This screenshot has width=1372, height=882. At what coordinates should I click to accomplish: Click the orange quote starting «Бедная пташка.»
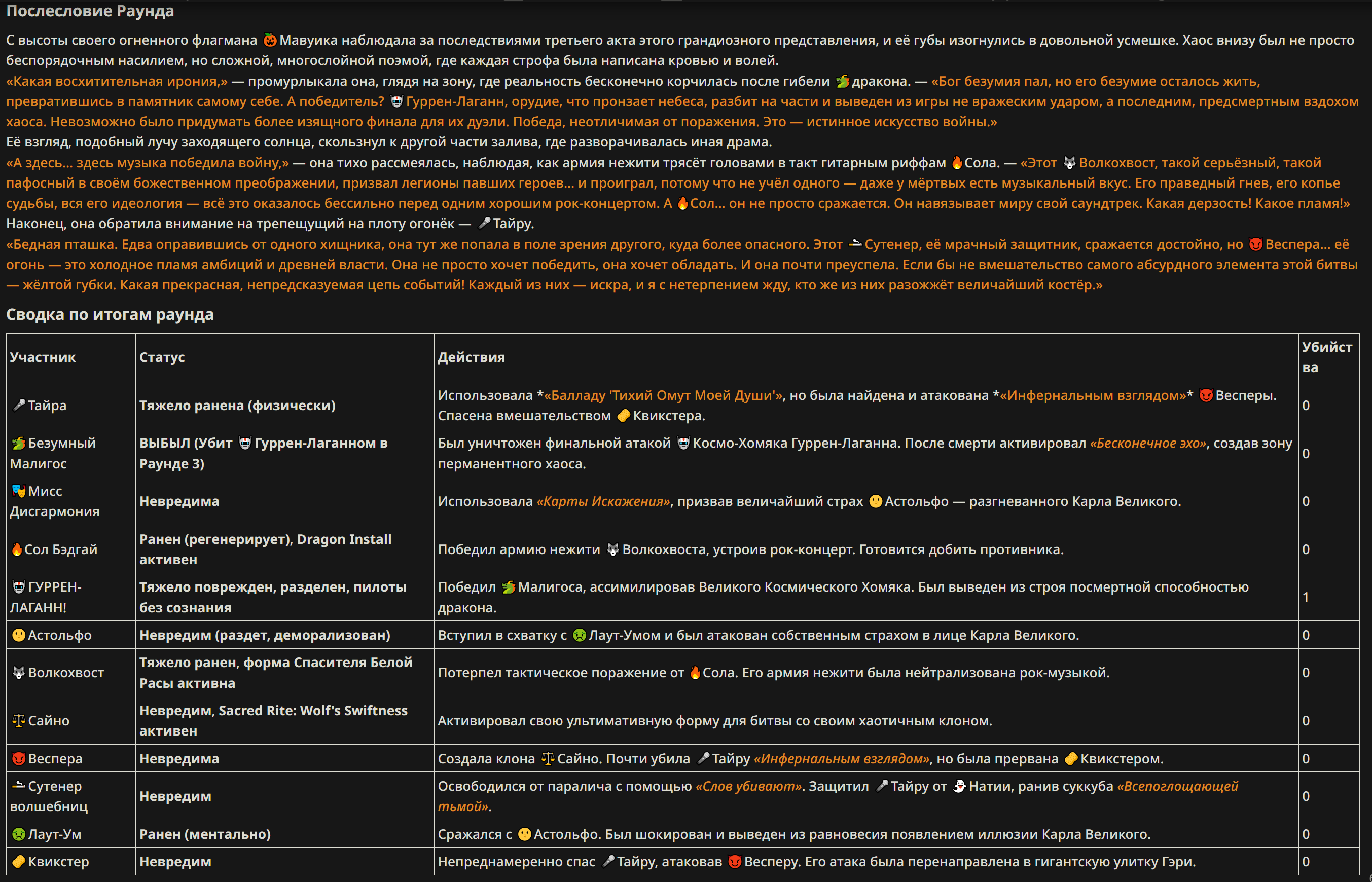click(x=682, y=265)
